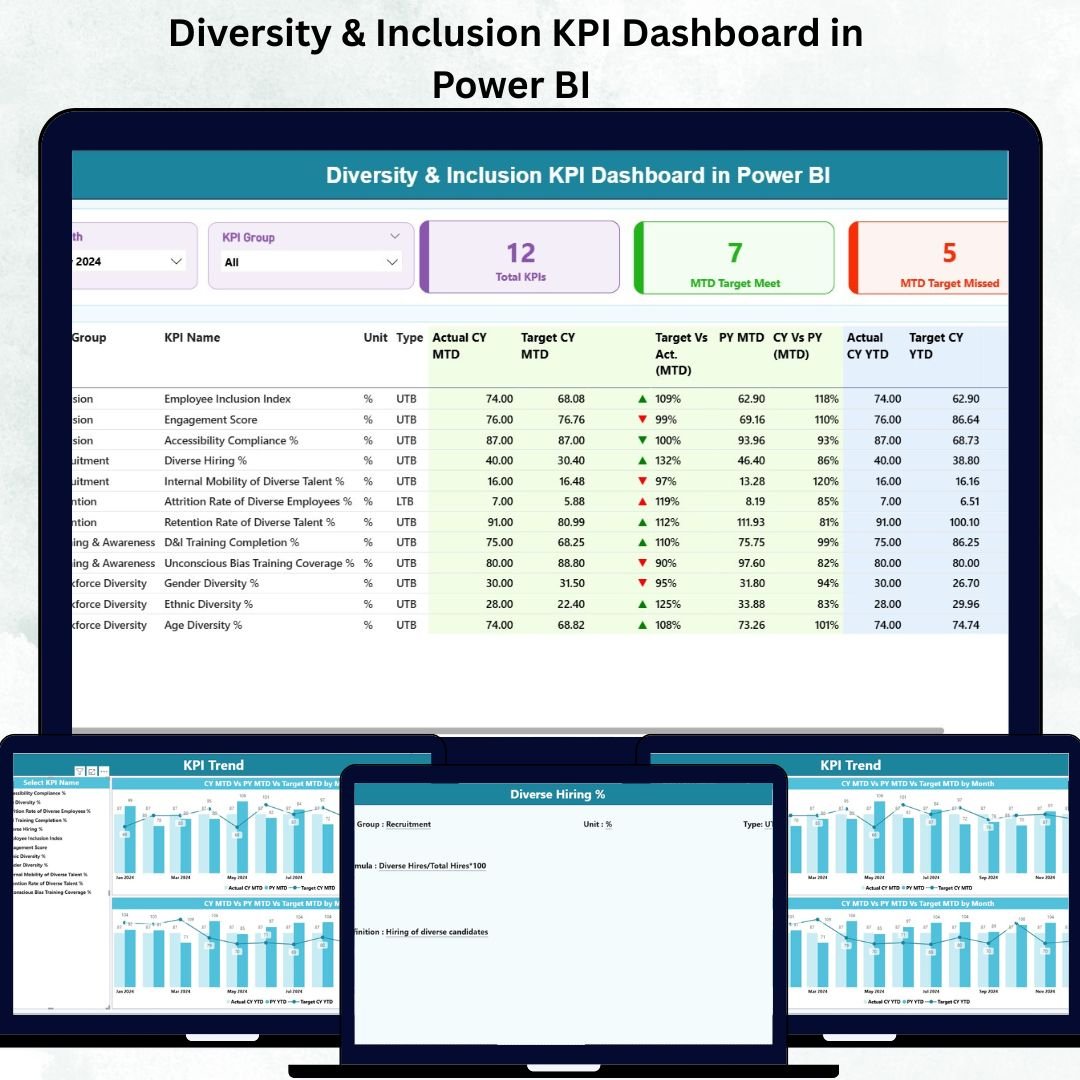Open focus mode on the KPI Trend chart
This screenshot has height=1080, width=1080.
91,771
